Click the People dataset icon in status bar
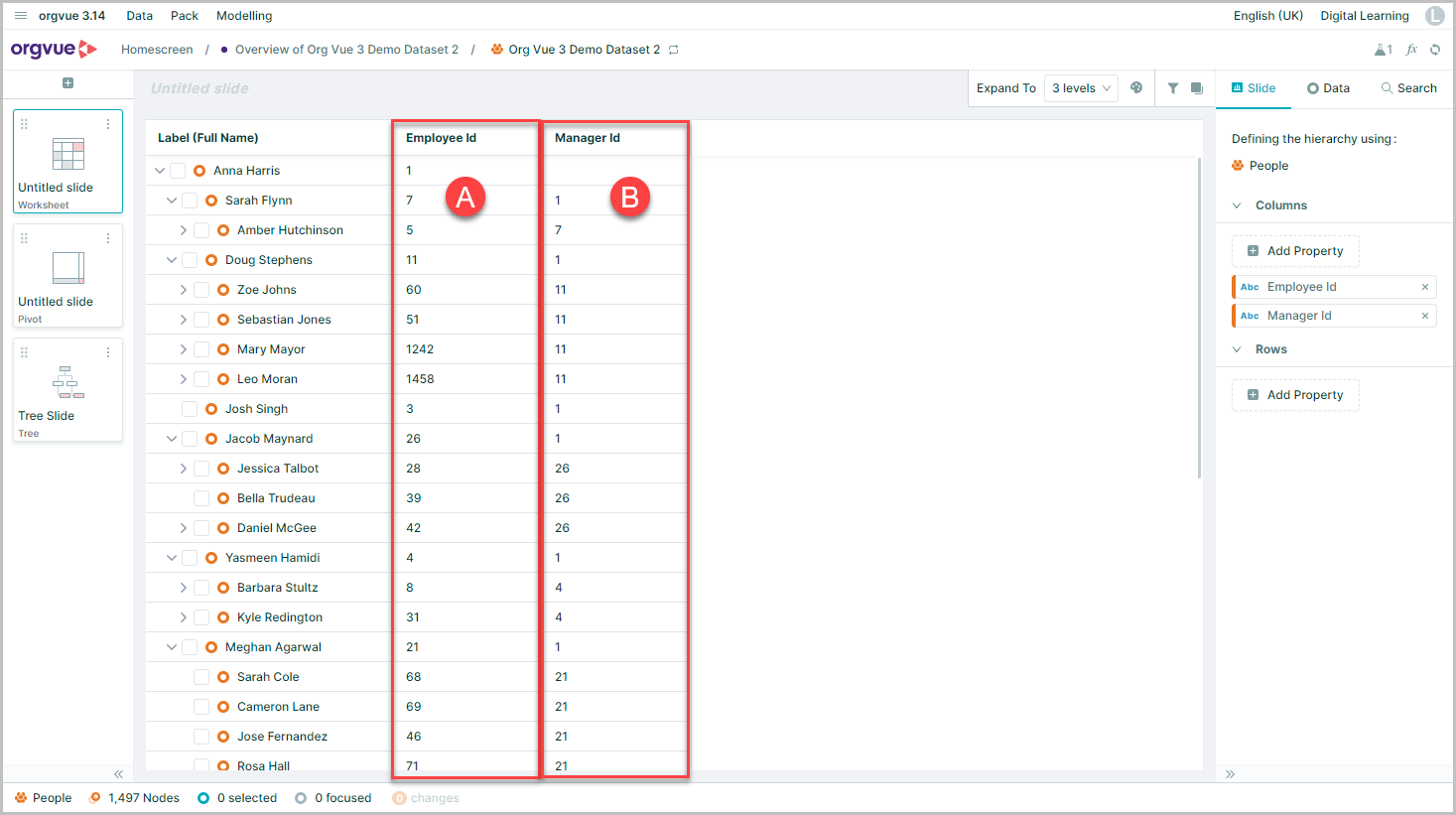This screenshot has width=1456, height=815. pos(21,798)
